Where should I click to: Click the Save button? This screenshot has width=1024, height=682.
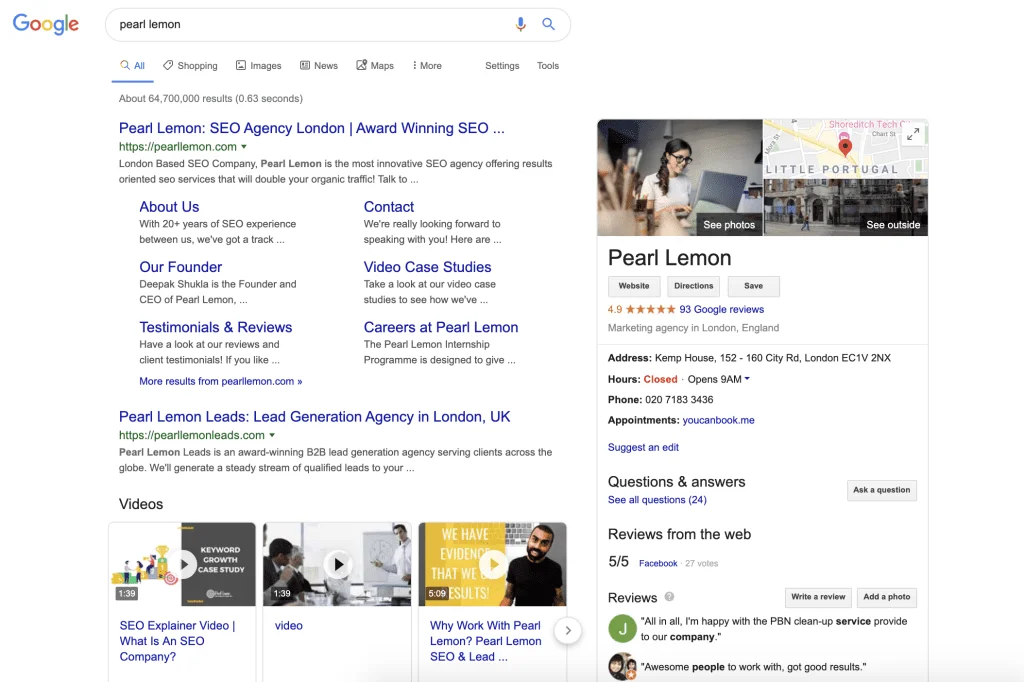(754, 286)
